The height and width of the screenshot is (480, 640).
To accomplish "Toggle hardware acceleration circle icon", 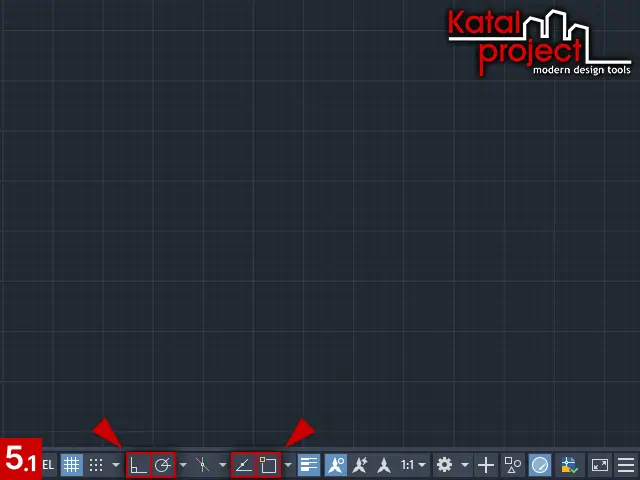I will [x=540, y=465].
